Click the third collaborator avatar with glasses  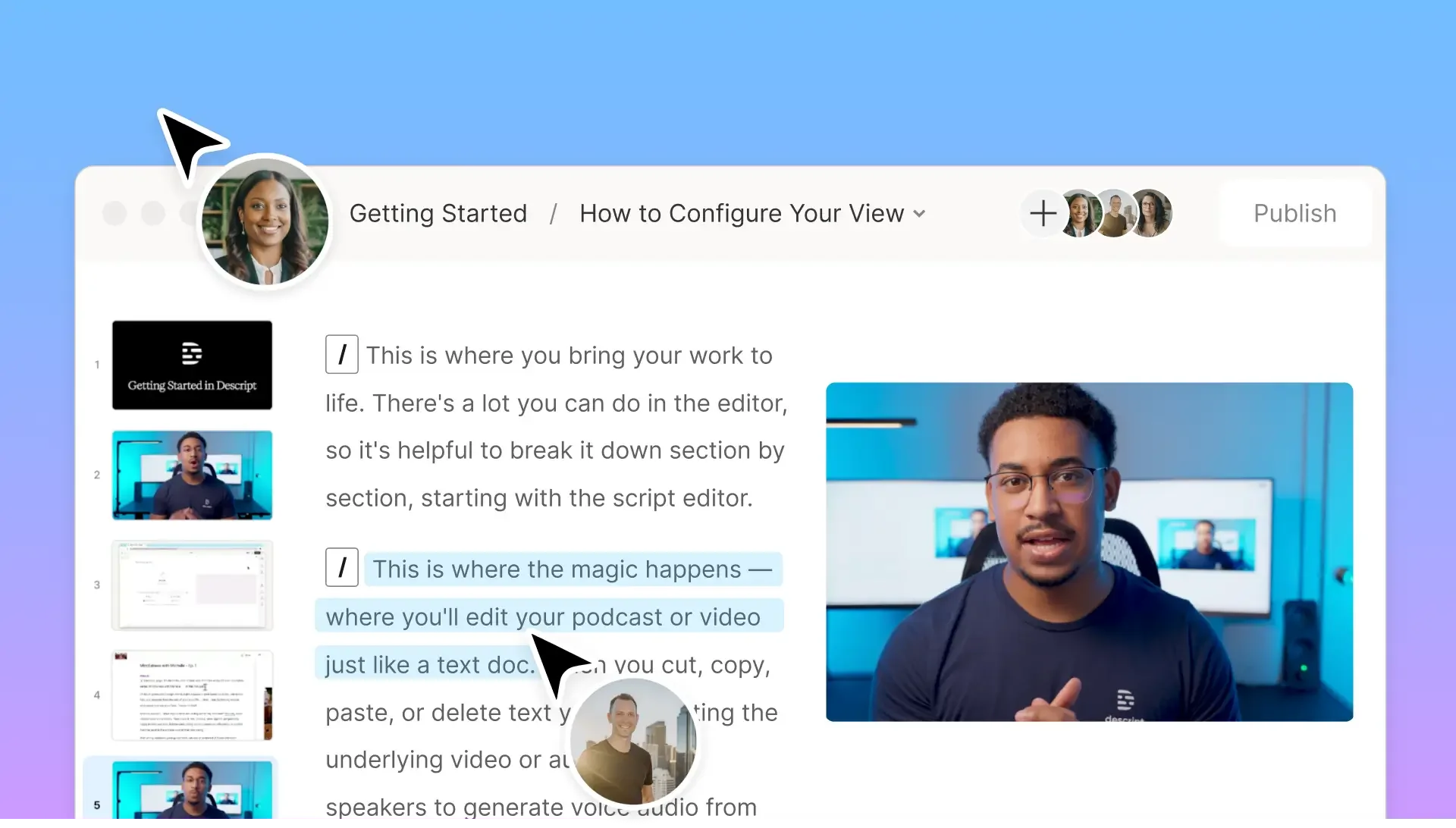pyautogui.click(x=1153, y=213)
